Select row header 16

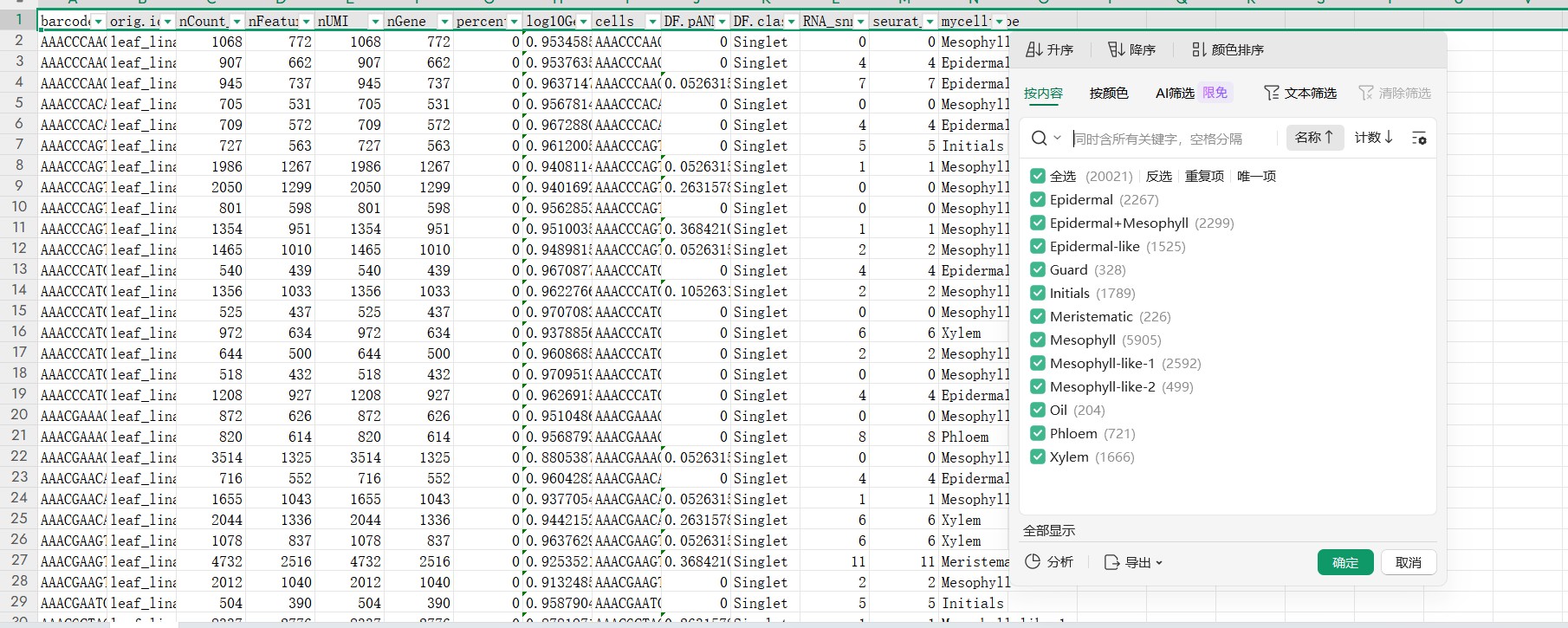coord(19,332)
